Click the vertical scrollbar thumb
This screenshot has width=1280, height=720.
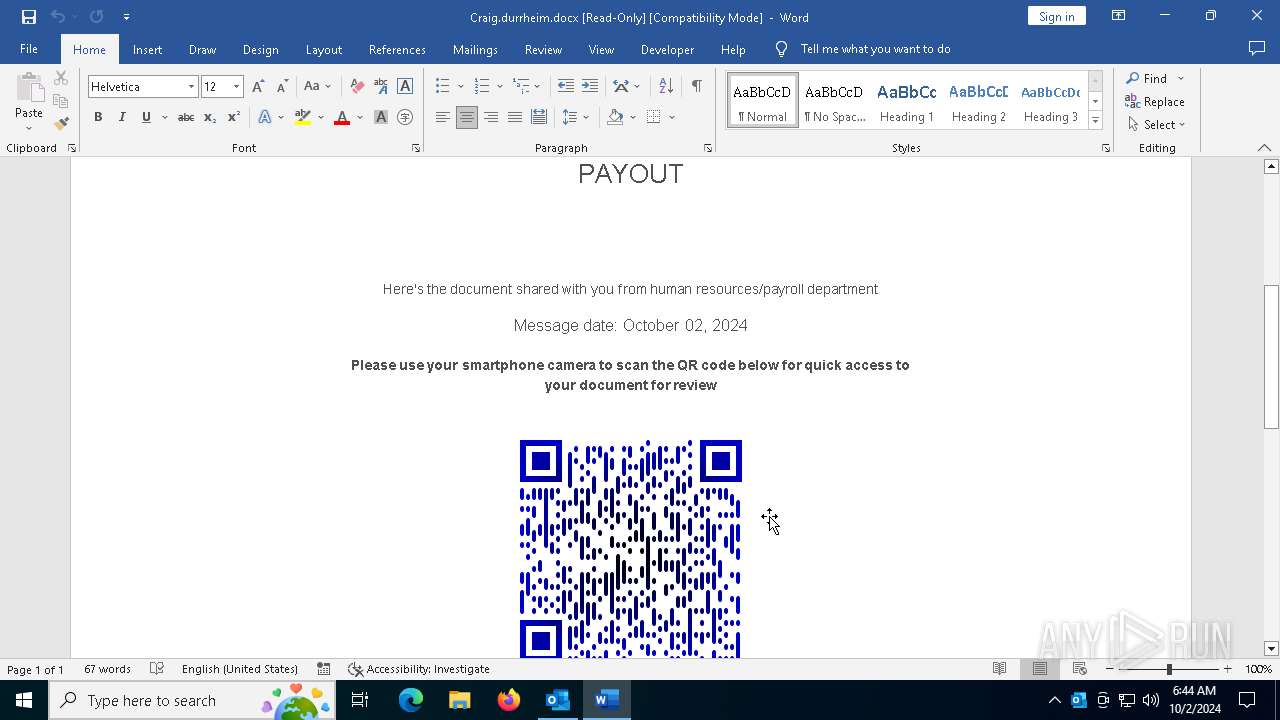pyautogui.click(x=1271, y=357)
